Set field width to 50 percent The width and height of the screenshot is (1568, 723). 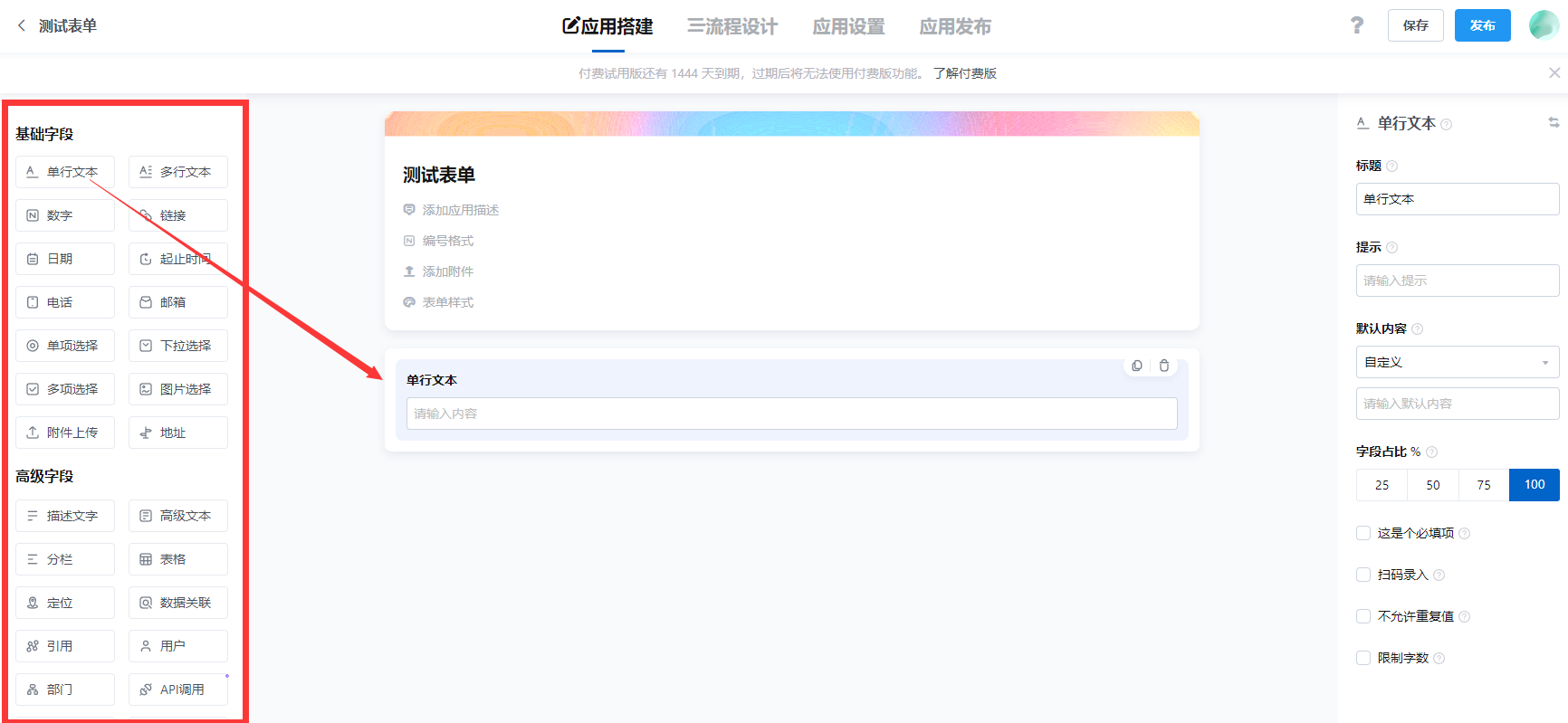(x=1433, y=485)
